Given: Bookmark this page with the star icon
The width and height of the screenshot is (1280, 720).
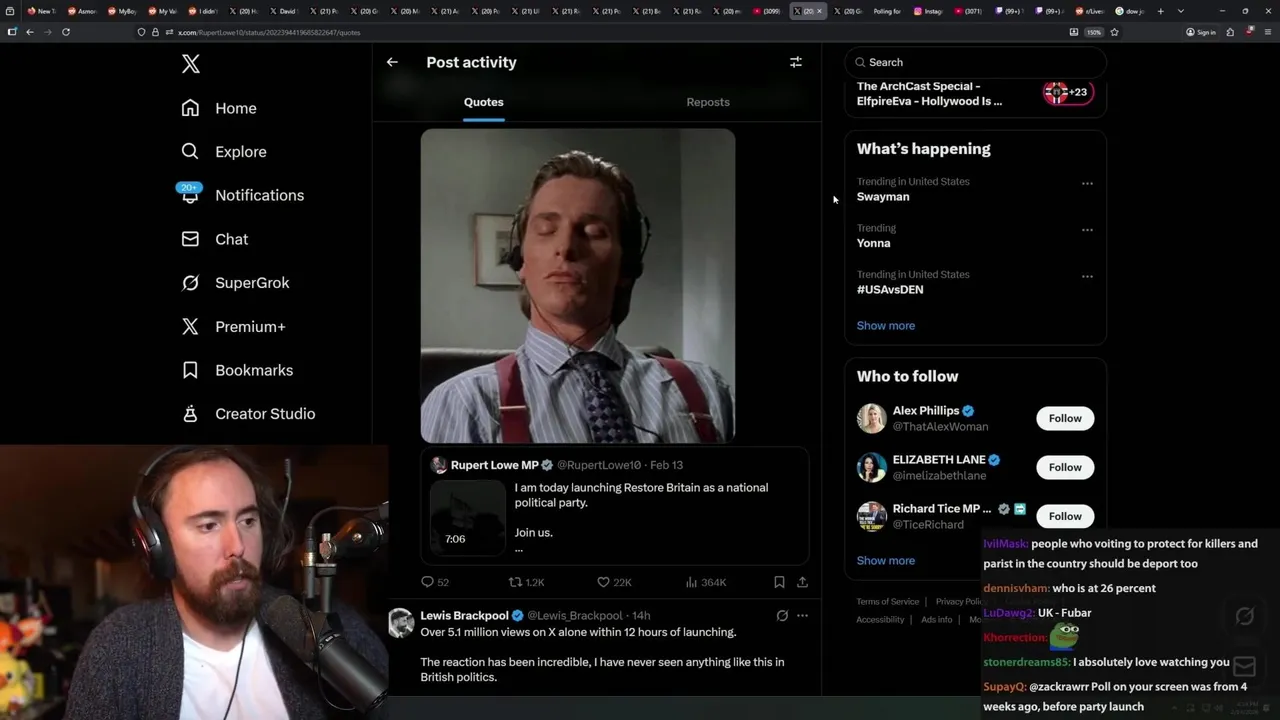Looking at the screenshot, I should point(1114,32).
